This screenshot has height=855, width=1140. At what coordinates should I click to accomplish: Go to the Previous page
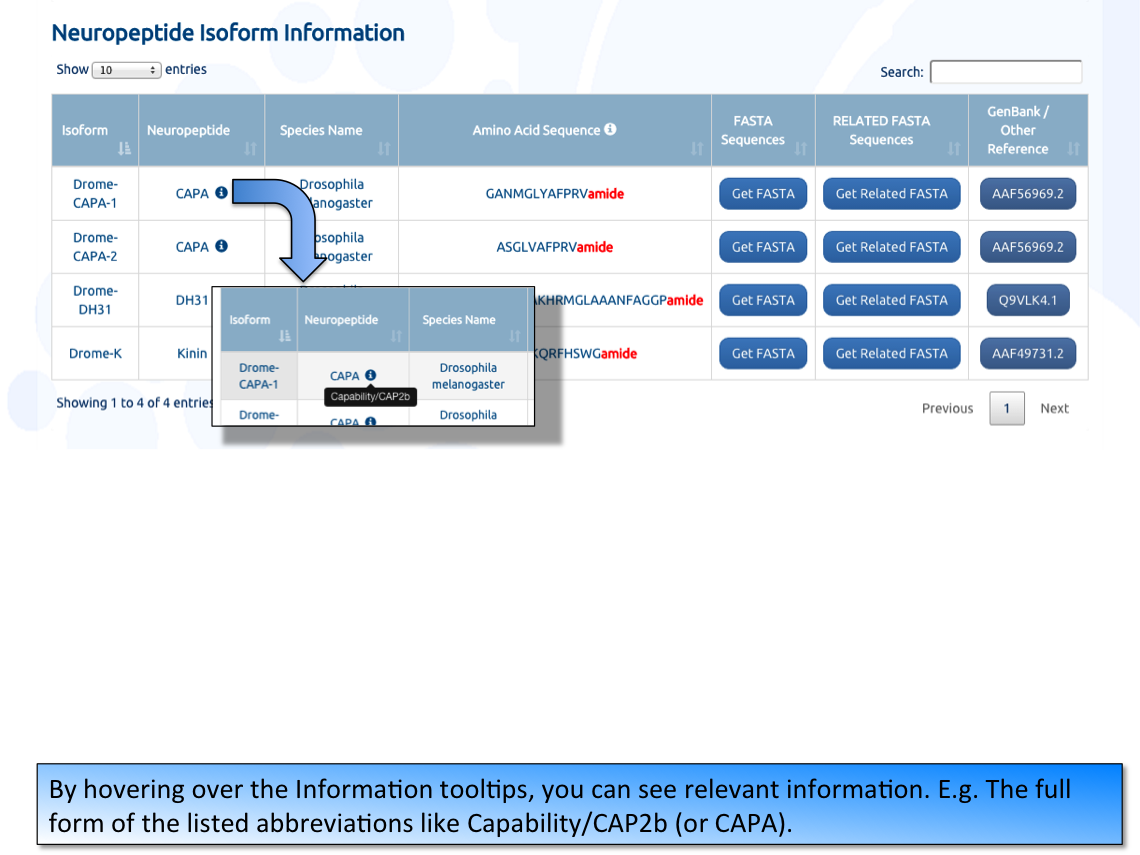pyautogui.click(x=947, y=409)
